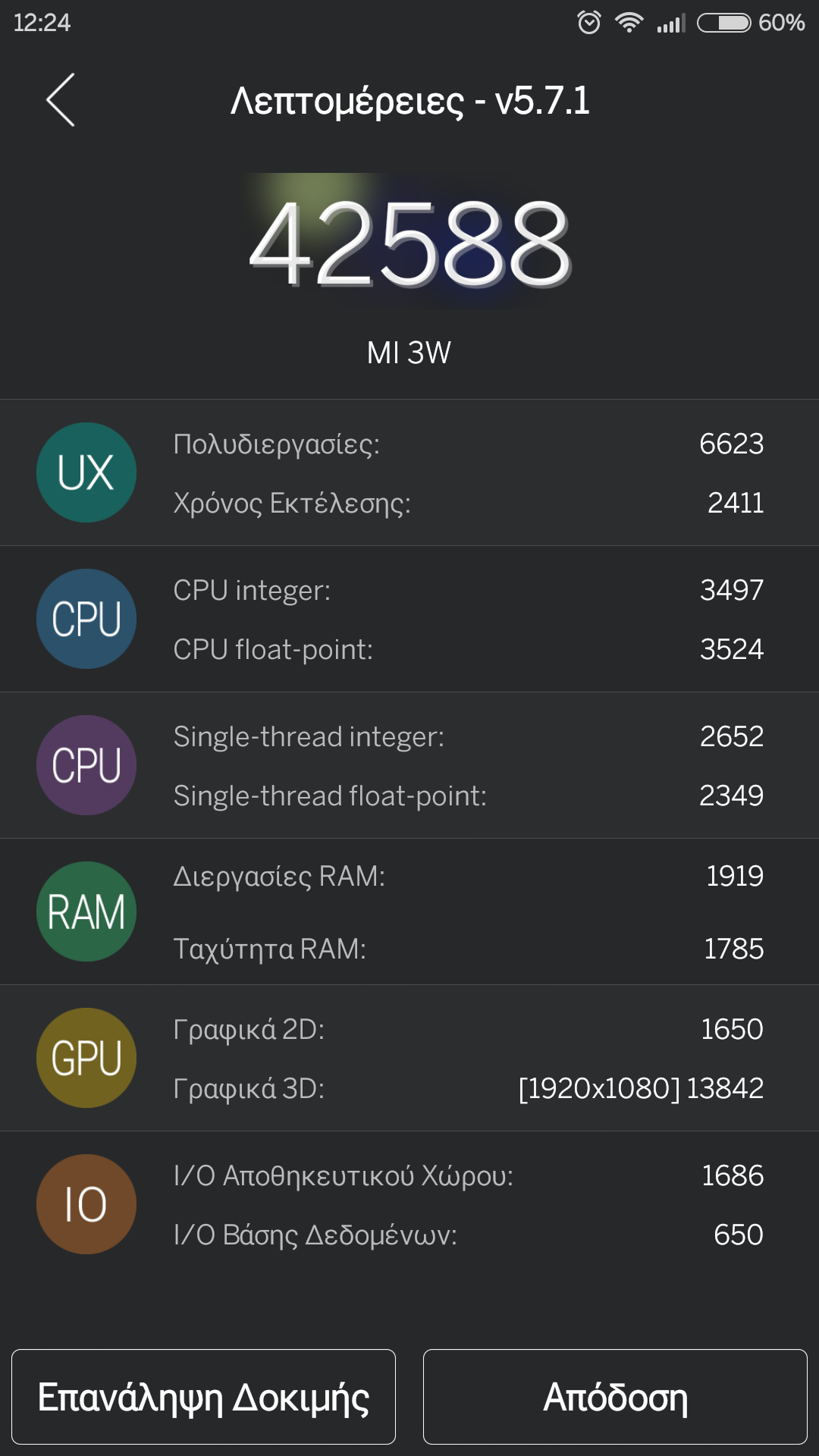
Task: Tap the teal UX category icon
Action: coord(86,472)
